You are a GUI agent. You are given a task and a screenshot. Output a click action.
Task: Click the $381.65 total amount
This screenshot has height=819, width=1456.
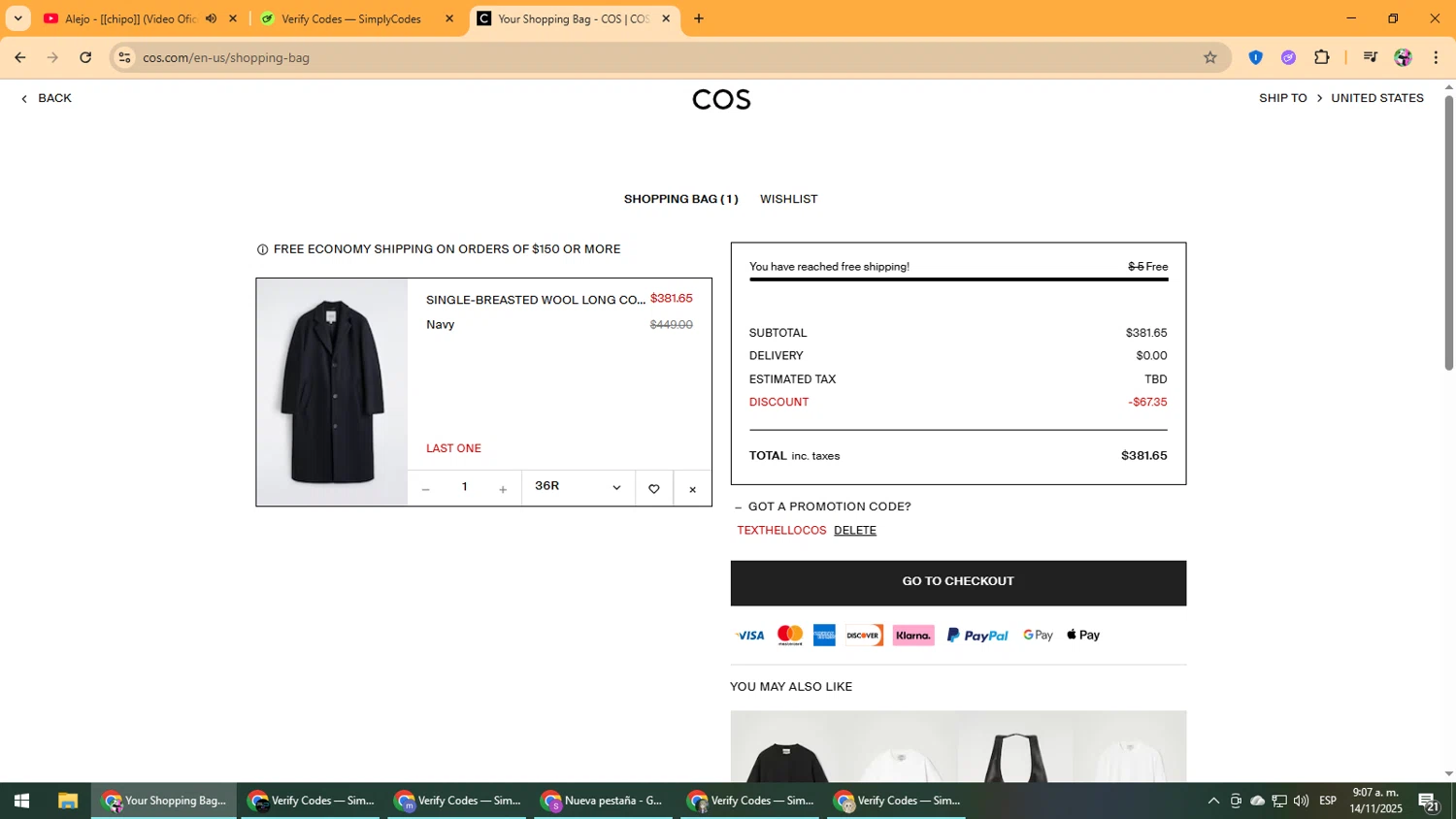coord(1143,455)
